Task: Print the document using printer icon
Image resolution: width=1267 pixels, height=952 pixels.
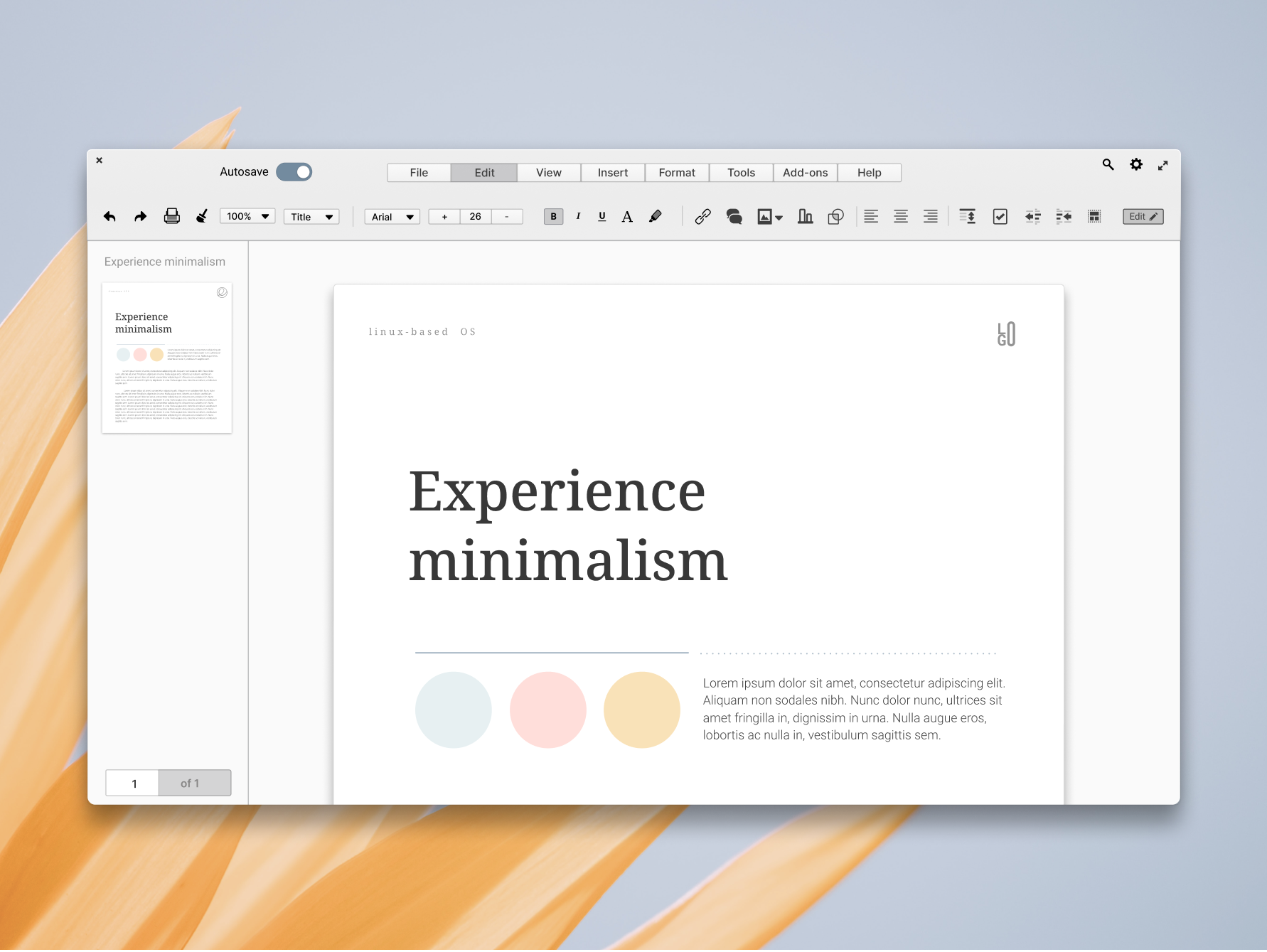Action: coord(171,216)
